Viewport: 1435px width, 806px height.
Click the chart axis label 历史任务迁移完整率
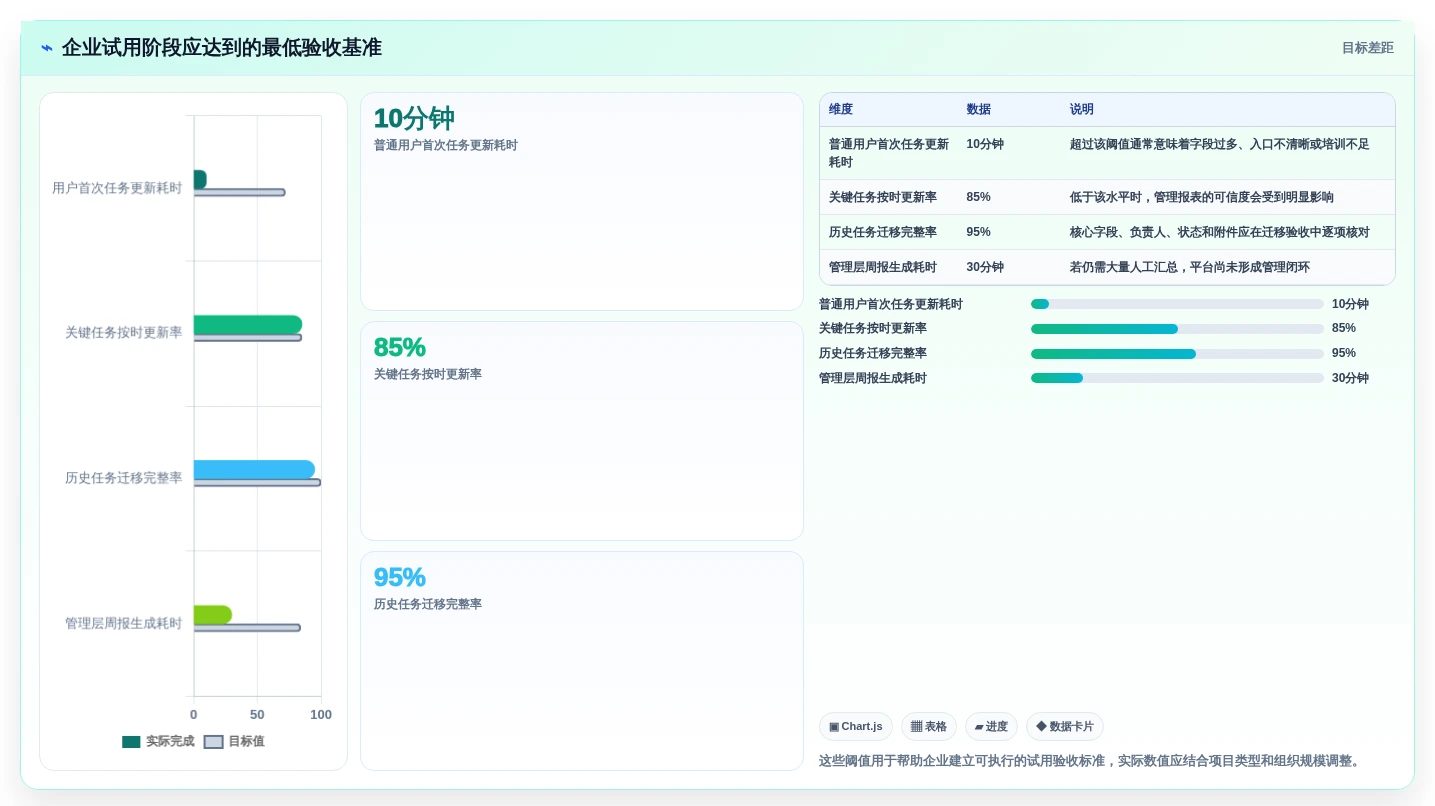(124, 478)
